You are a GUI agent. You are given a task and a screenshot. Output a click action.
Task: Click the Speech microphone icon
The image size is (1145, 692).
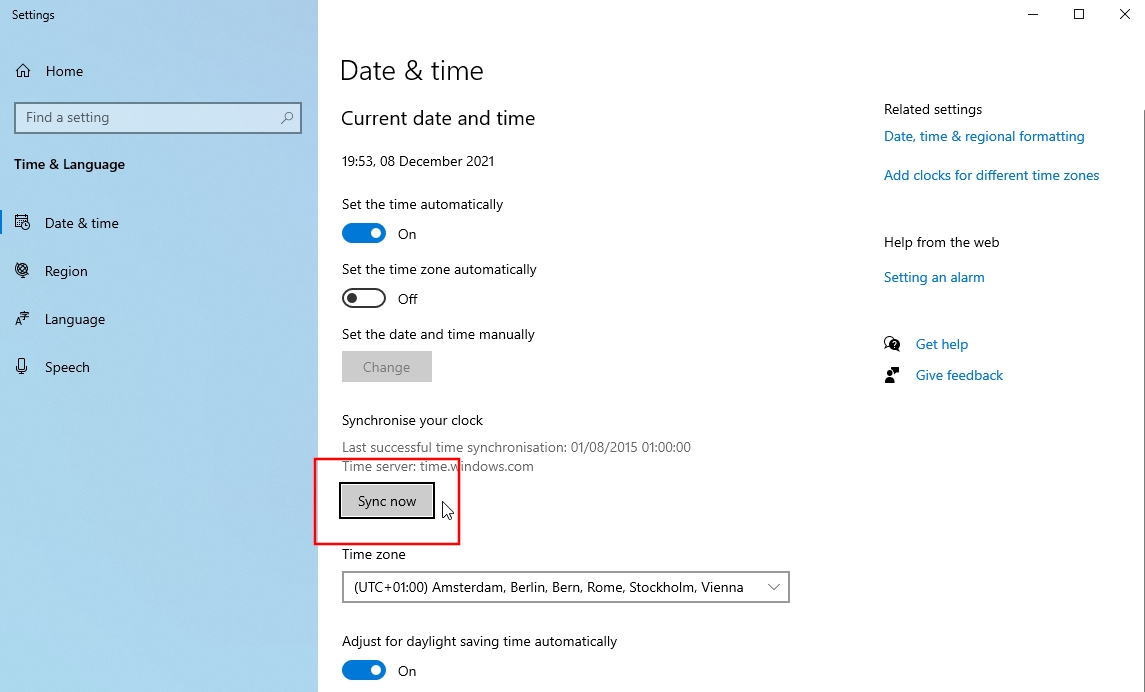(23, 367)
